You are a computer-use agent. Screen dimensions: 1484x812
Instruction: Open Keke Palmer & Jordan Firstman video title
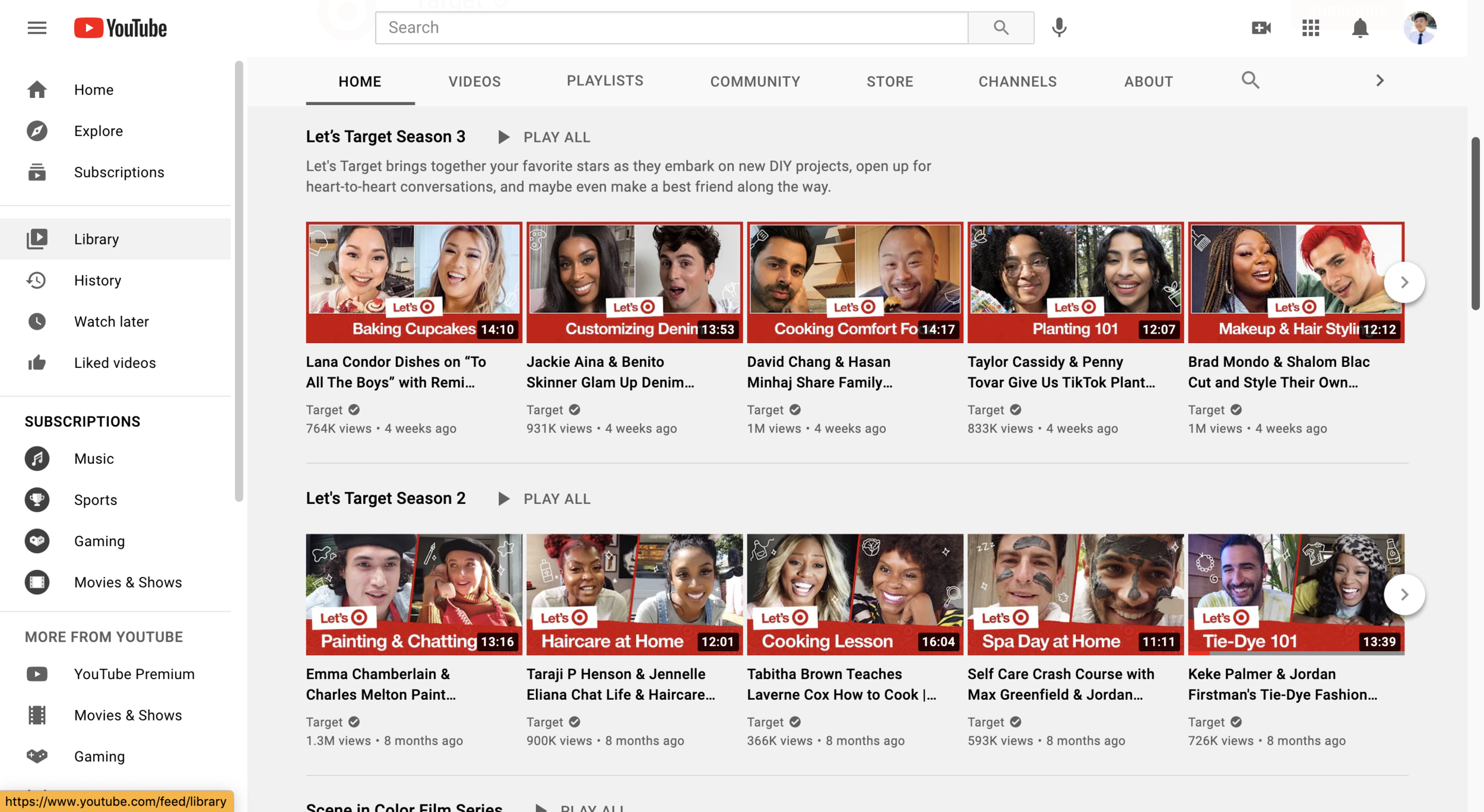pos(1283,684)
